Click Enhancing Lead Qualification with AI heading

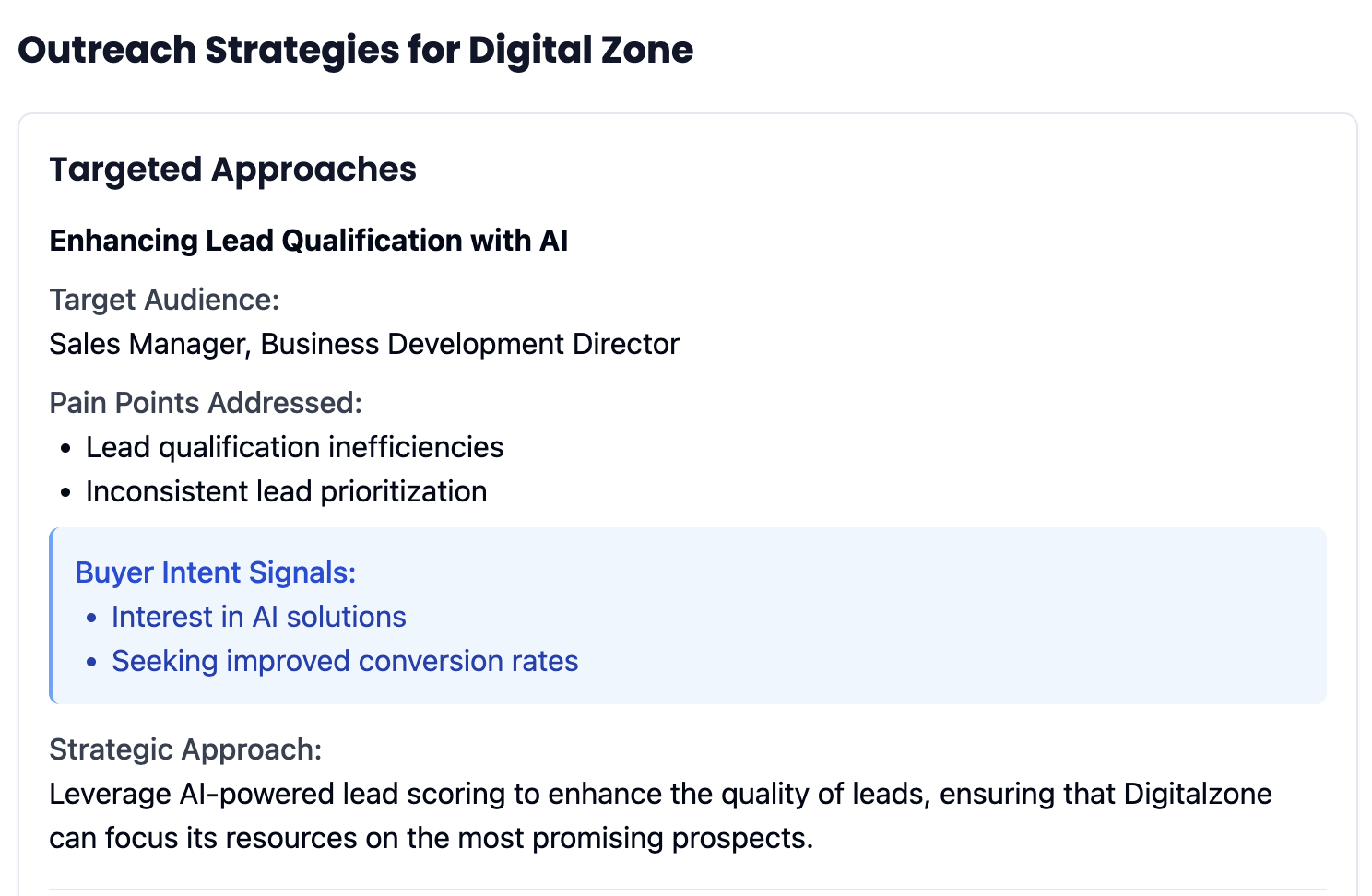308,241
